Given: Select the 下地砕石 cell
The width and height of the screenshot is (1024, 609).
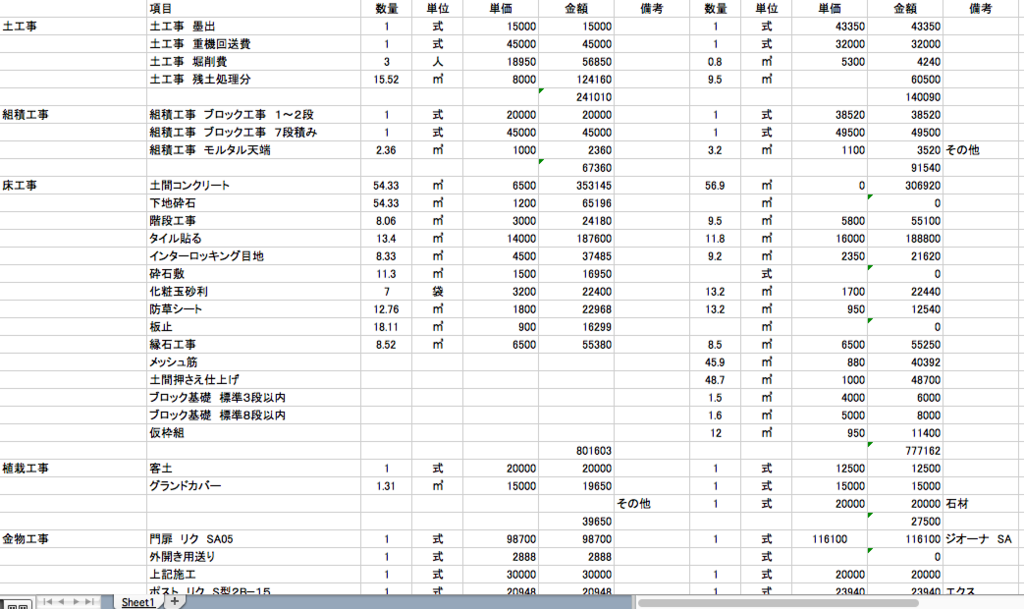Looking at the screenshot, I should (x=253, y=203).
